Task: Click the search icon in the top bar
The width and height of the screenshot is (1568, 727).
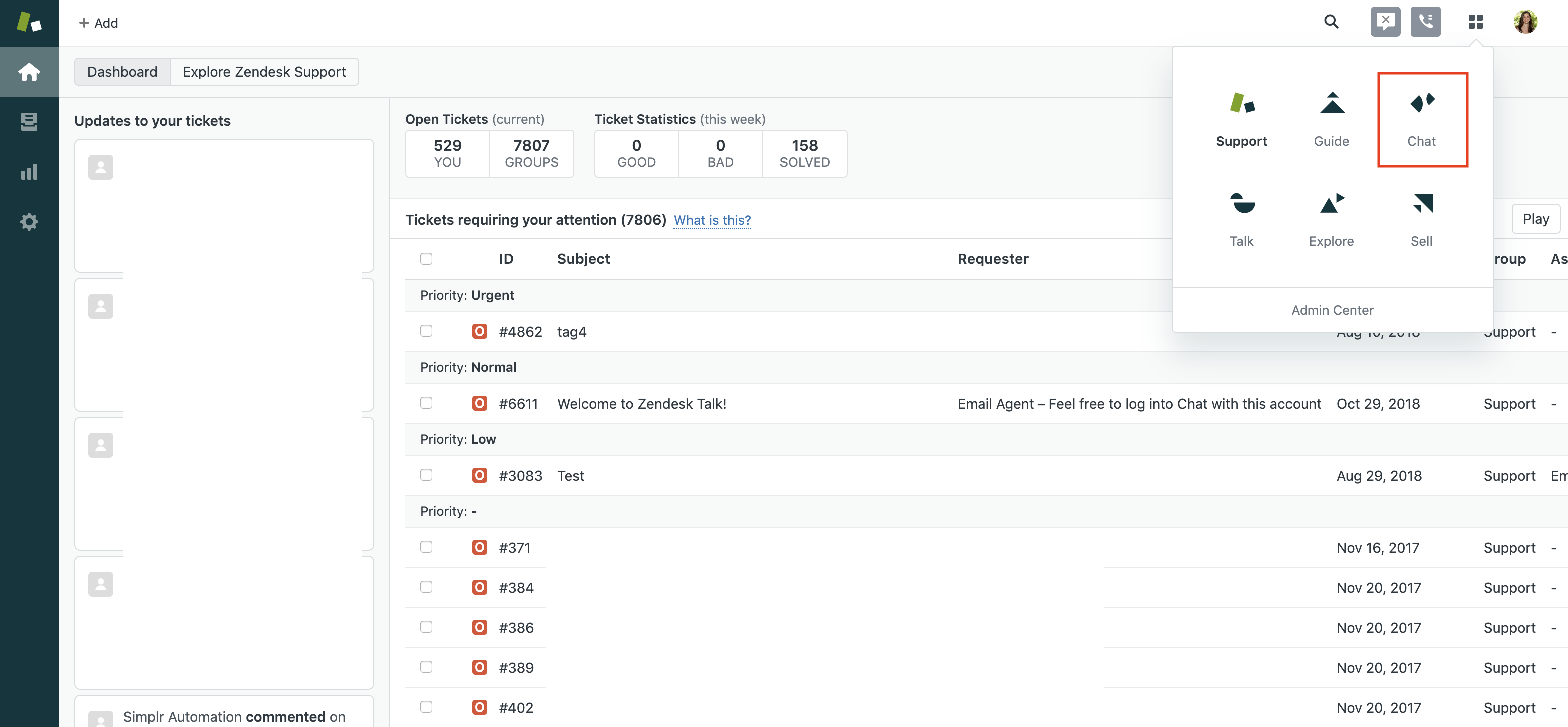Action: point(1331,22)
